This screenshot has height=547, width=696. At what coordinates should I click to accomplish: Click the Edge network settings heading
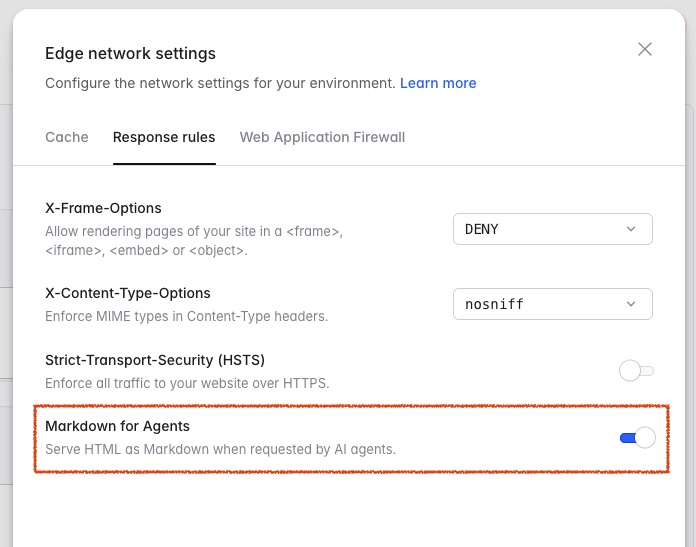click(130, 53)
